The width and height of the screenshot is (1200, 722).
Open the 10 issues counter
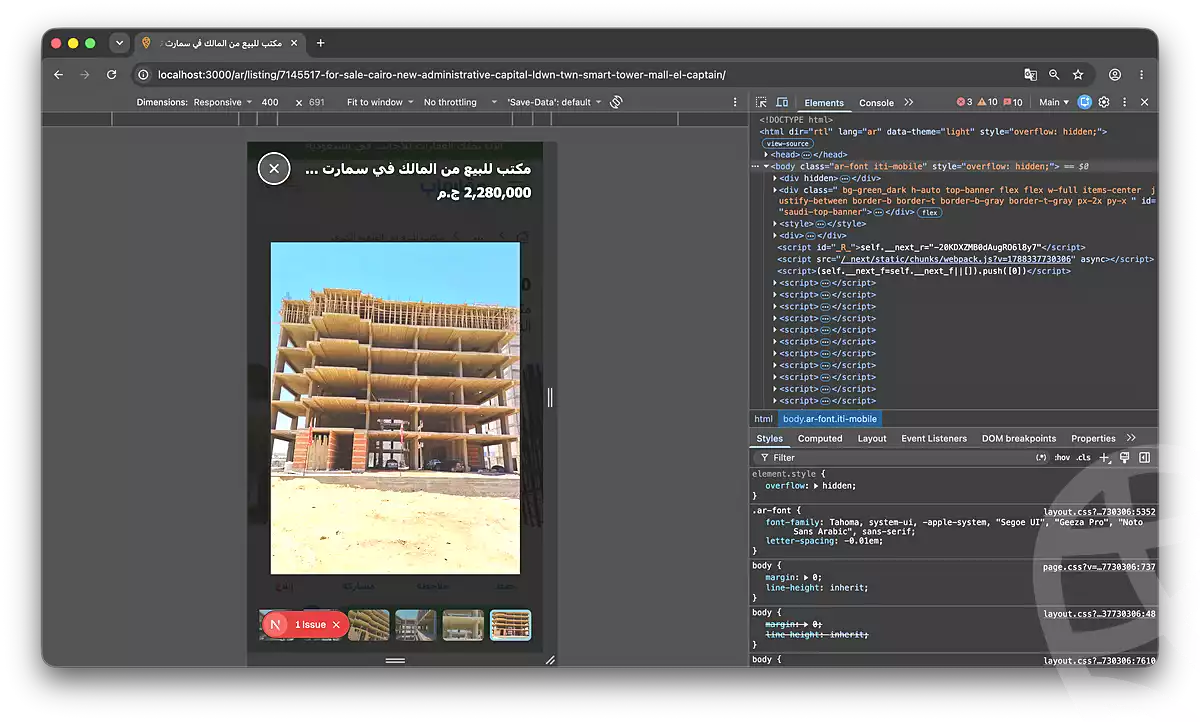coord(1012,102)
